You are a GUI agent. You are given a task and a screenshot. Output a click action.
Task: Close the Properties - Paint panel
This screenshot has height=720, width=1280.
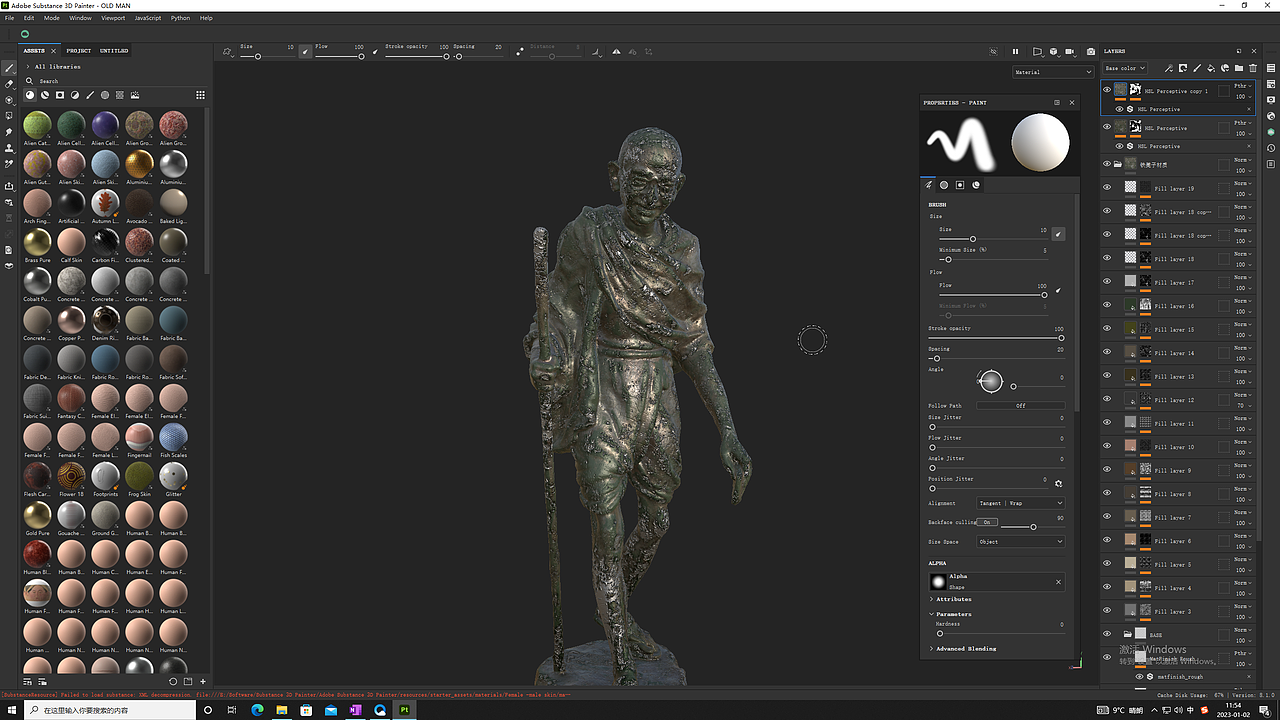pyautogui.click(x=1072, y=102)
